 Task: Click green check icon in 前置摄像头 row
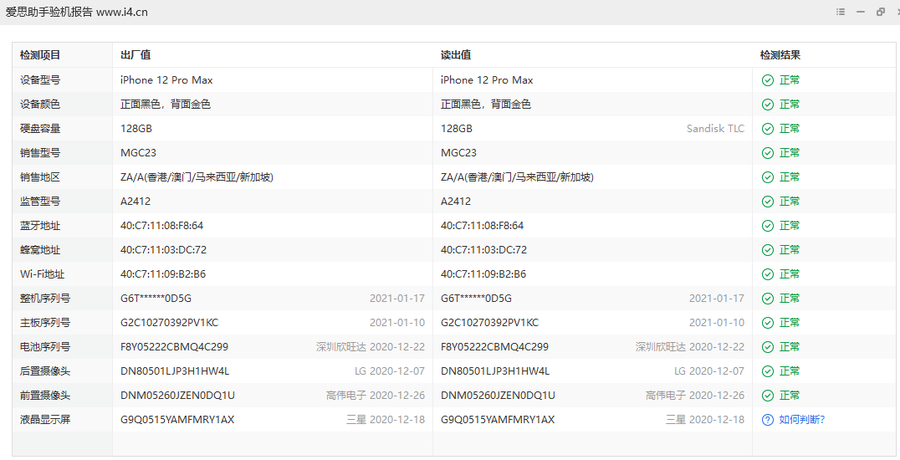(x=767, y=396)
